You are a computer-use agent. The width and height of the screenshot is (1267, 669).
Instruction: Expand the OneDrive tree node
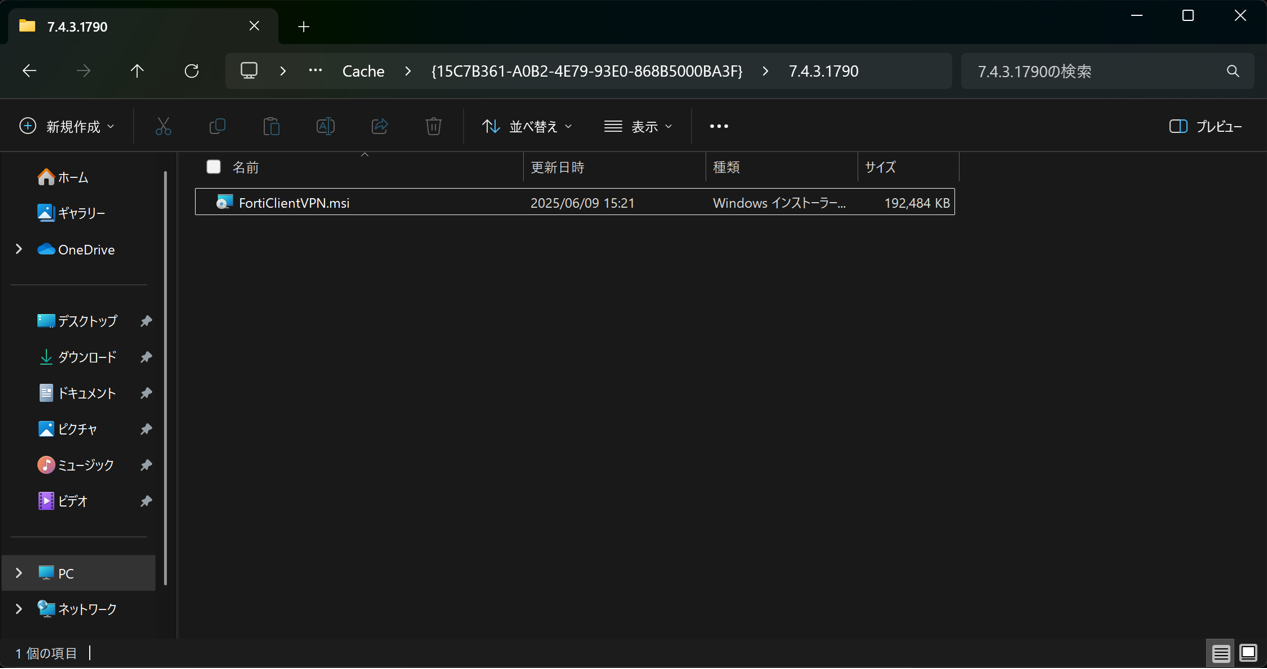tap(19, 249)
